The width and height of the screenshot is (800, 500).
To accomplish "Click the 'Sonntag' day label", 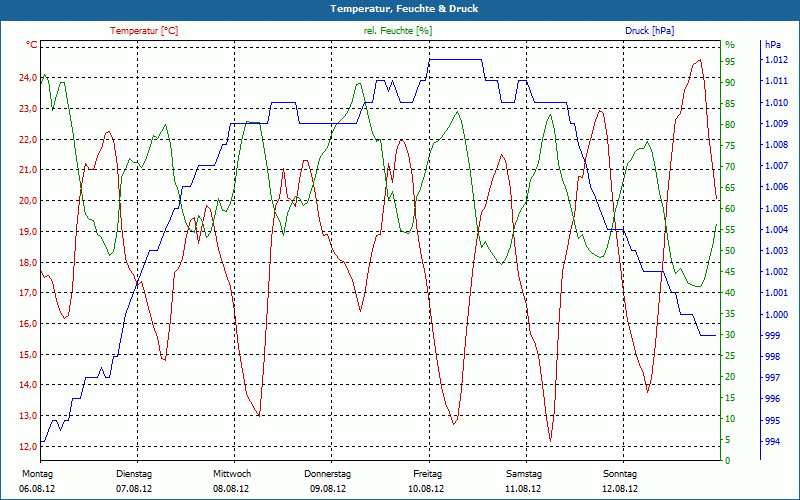I will [620, 474].
